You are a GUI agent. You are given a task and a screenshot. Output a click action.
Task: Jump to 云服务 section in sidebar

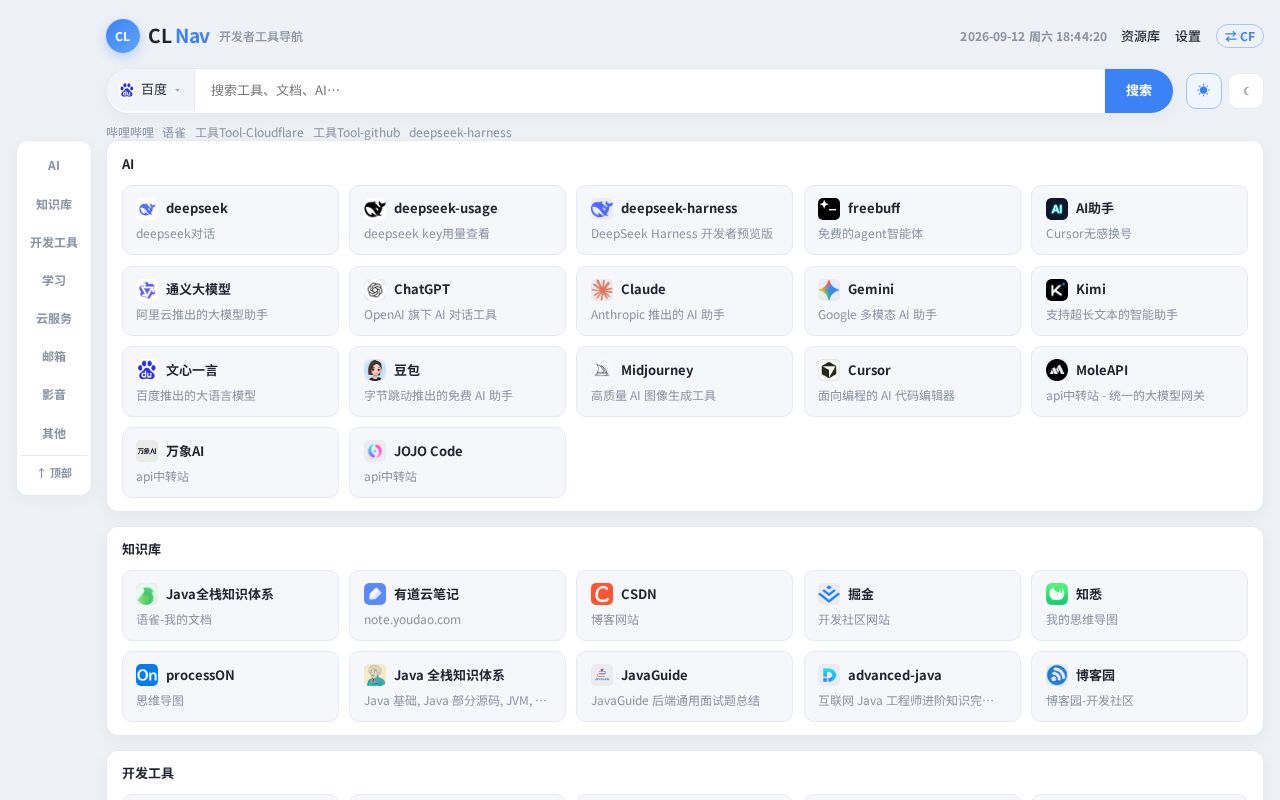54,318
